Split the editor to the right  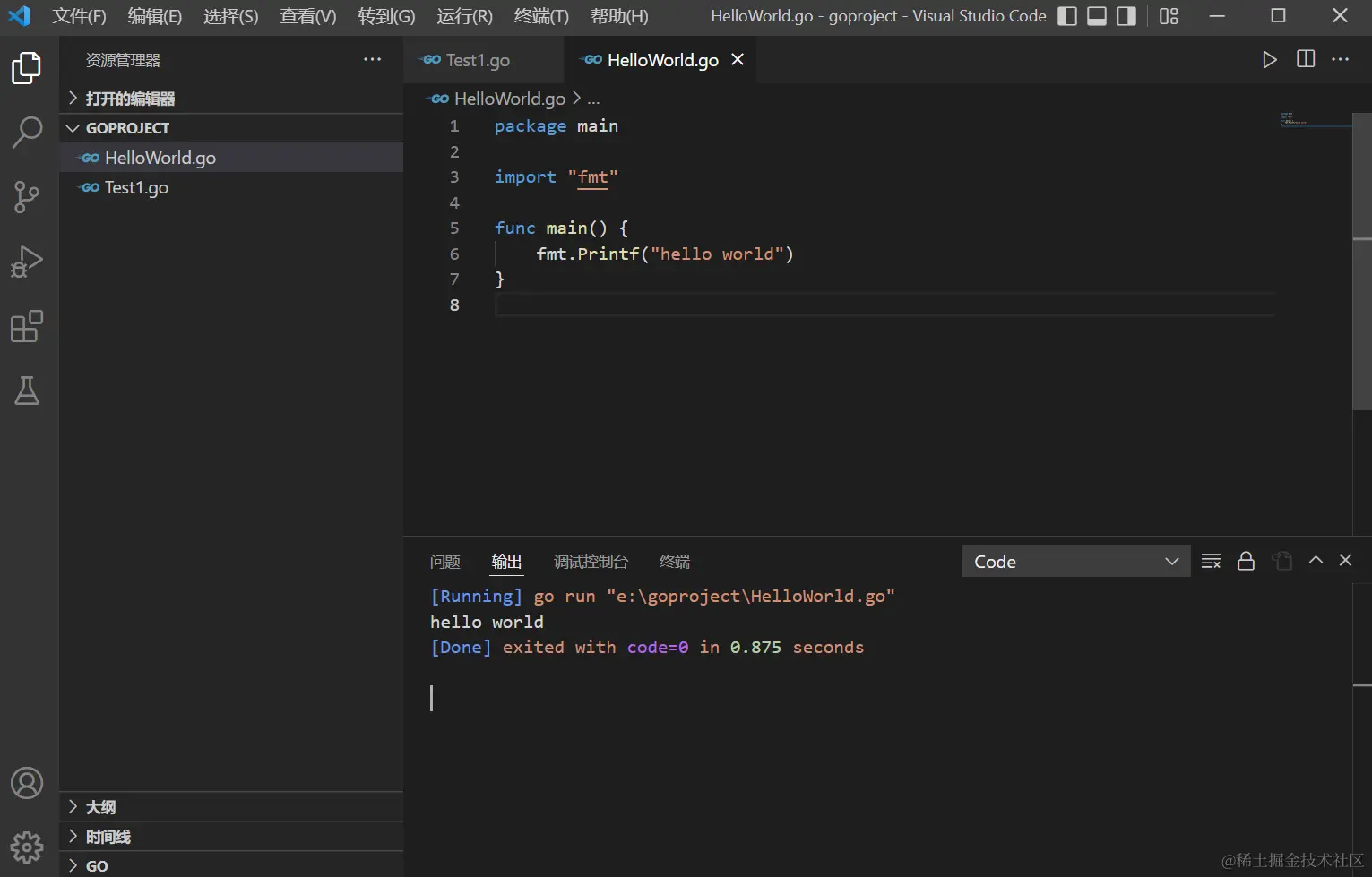click(x=1306, y=59)
